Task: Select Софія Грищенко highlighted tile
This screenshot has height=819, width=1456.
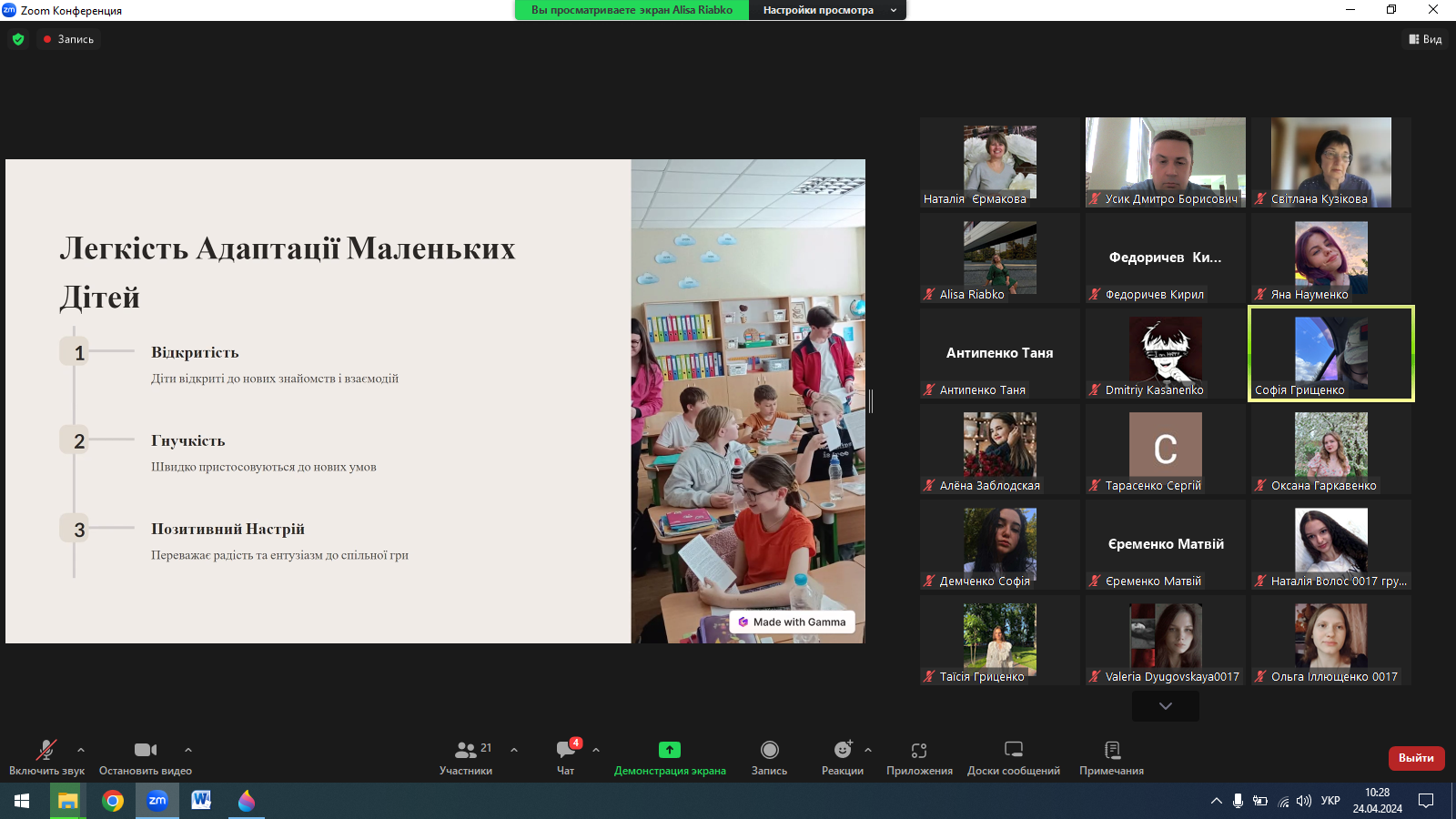Action: click(1331, 353)
